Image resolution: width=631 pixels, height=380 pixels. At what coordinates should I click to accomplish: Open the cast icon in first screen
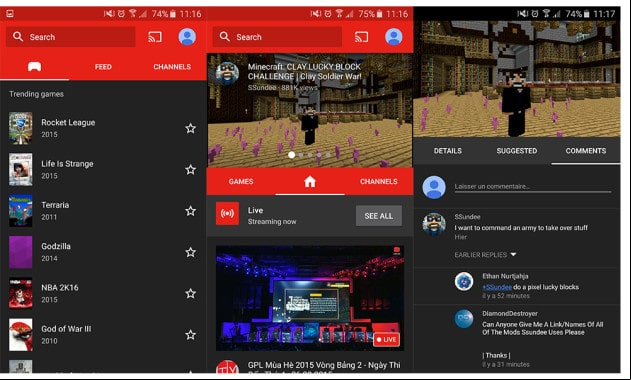pyautogui.click(x=155, y=37)
